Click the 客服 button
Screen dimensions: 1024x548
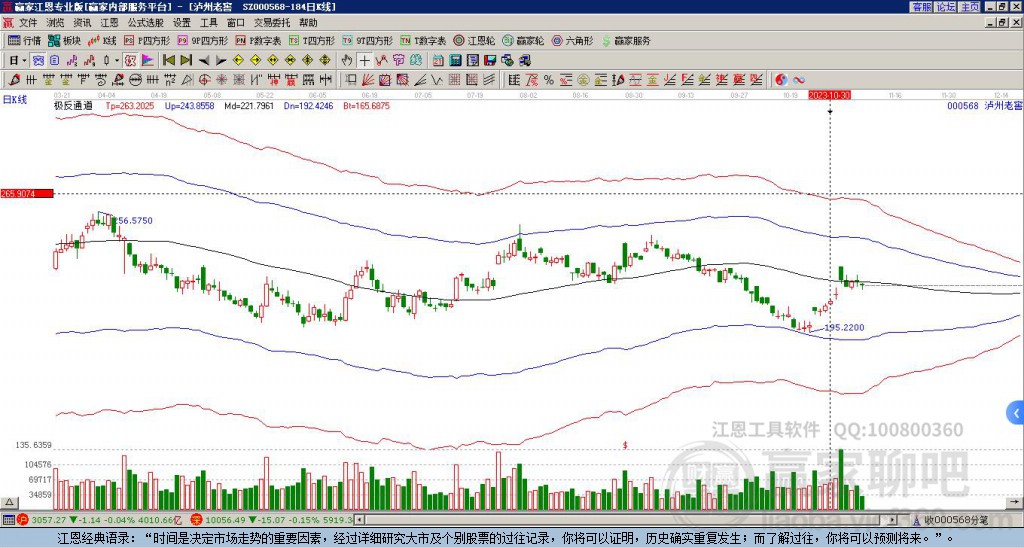[x=921, y=7]
